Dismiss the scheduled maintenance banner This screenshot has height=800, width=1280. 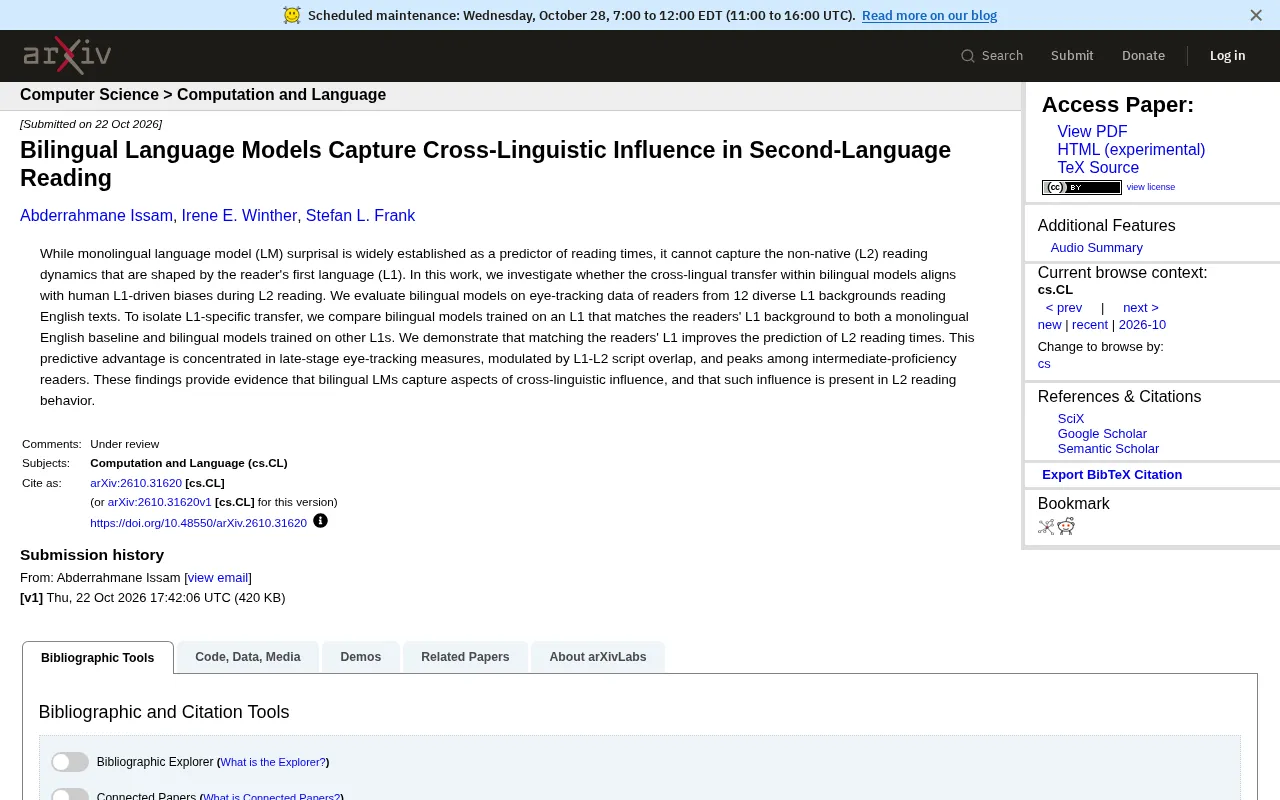pyautogui.click(x=1256, y=15)
